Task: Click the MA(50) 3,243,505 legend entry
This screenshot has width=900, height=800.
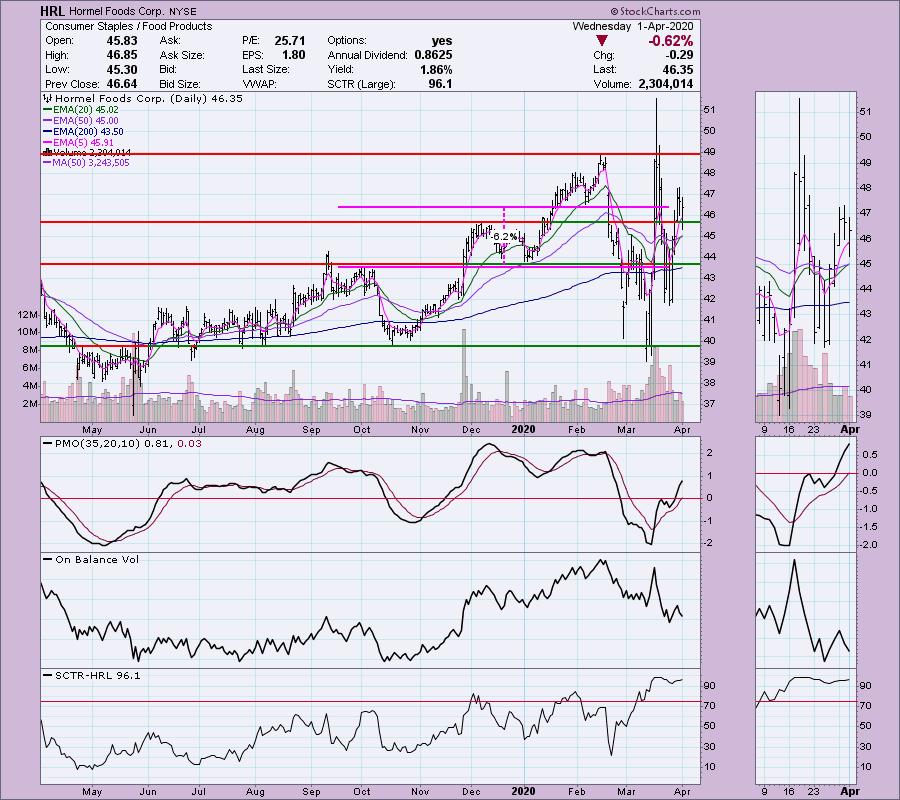Action: pos(87,163)
